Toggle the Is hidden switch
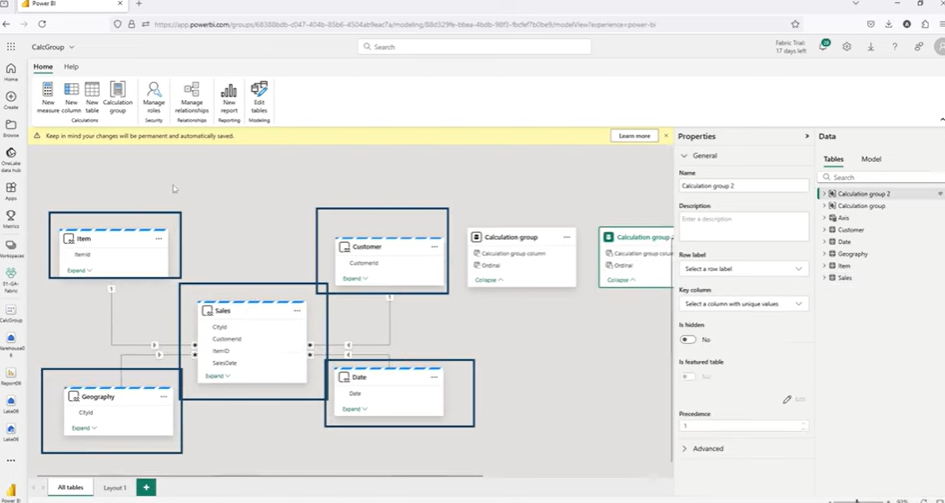This screenshot has width=945, height=503. point(688,340)
